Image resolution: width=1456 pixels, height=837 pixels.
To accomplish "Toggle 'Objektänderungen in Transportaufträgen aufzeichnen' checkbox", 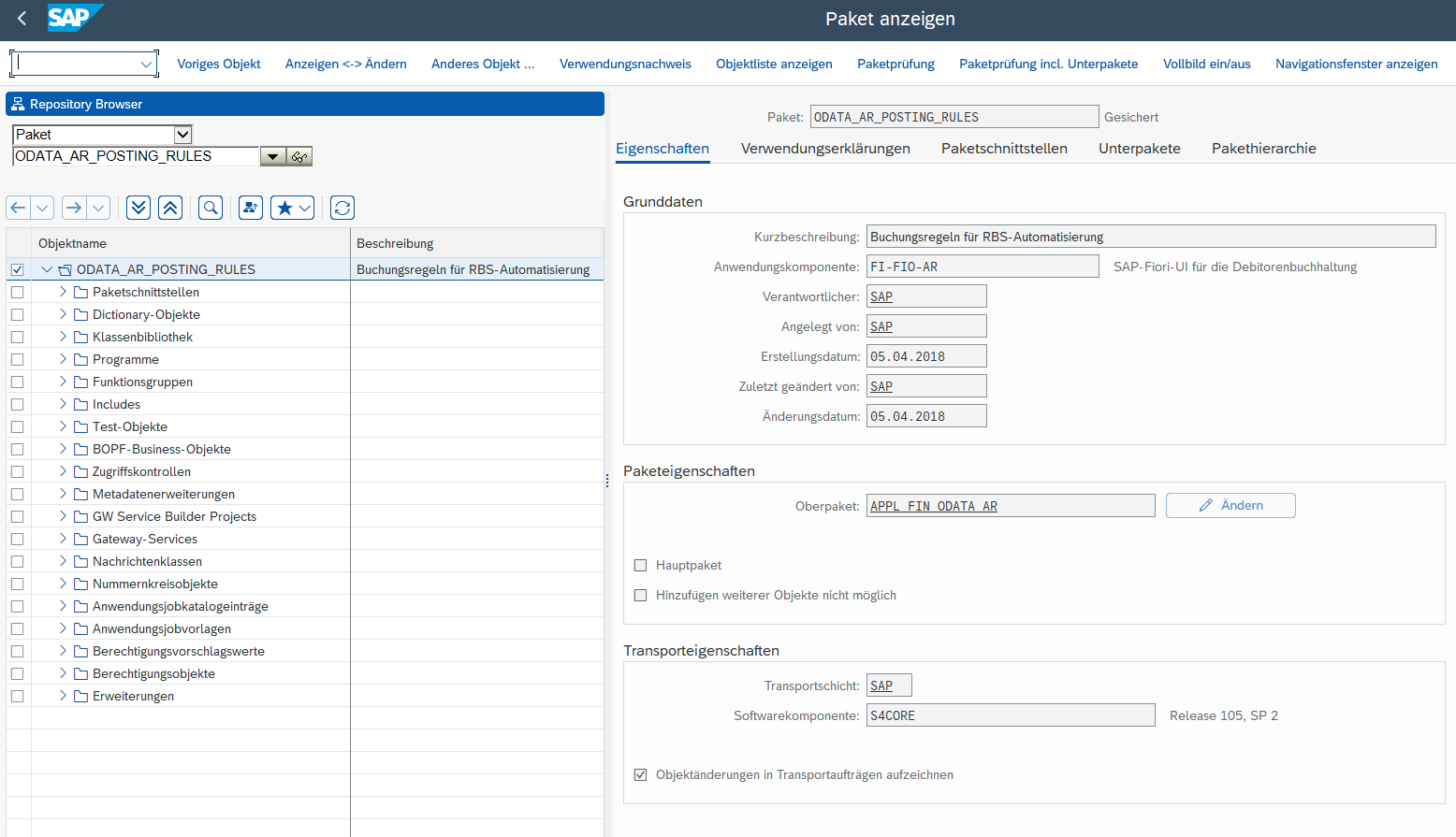I will coord(641,775).
